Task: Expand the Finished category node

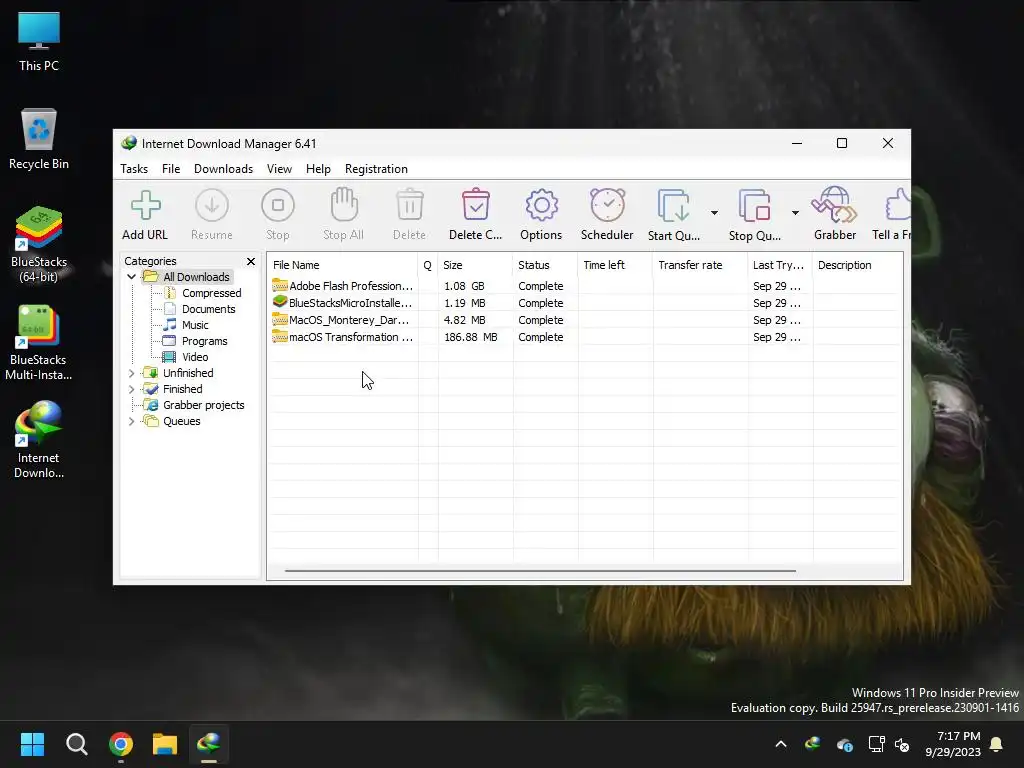Action: point(131,389)
